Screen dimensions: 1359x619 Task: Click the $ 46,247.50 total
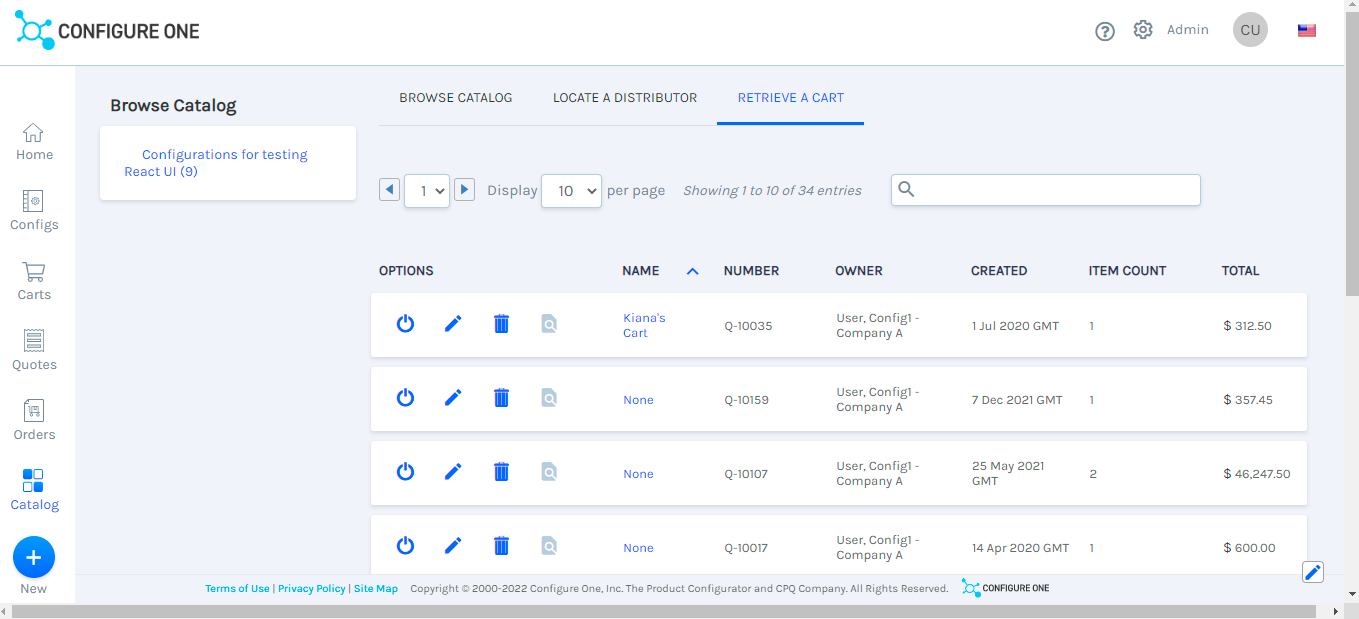coord(1257,474)
